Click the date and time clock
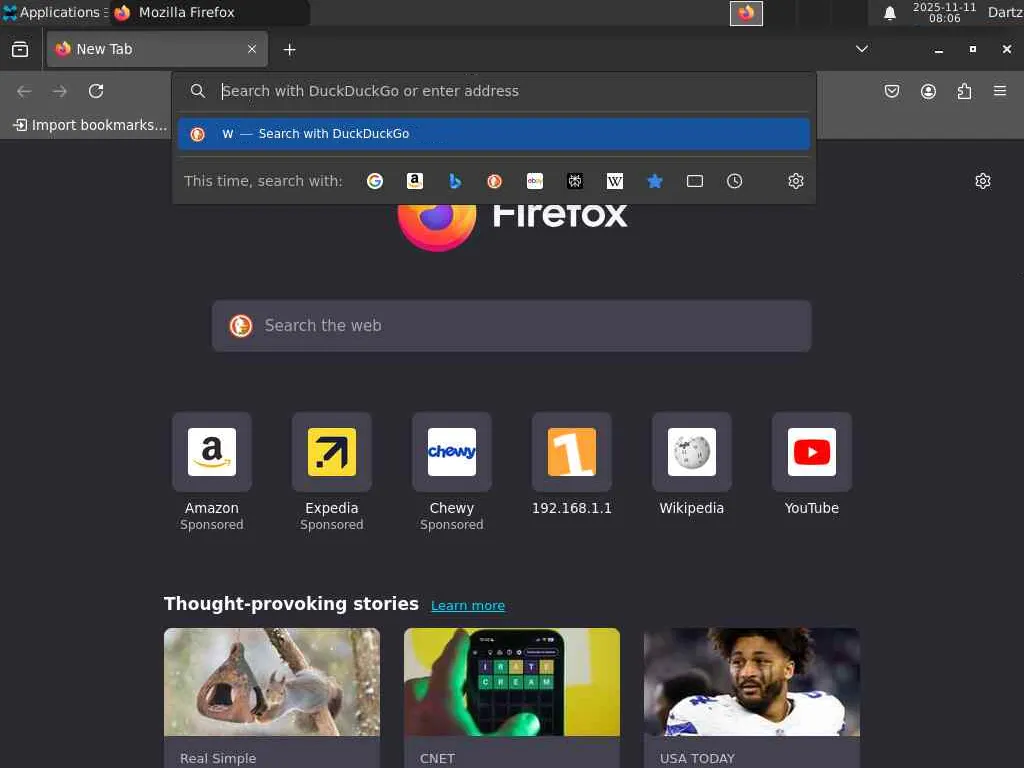Screen dimensions: 1024x768 pyautogui.click(x=944, y=12)
